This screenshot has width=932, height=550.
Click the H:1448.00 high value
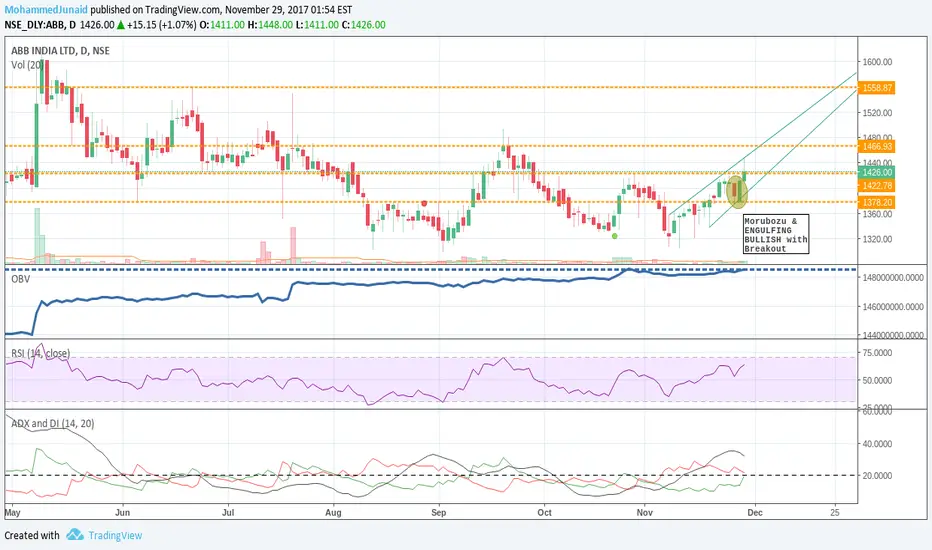(x=270, y=25)
